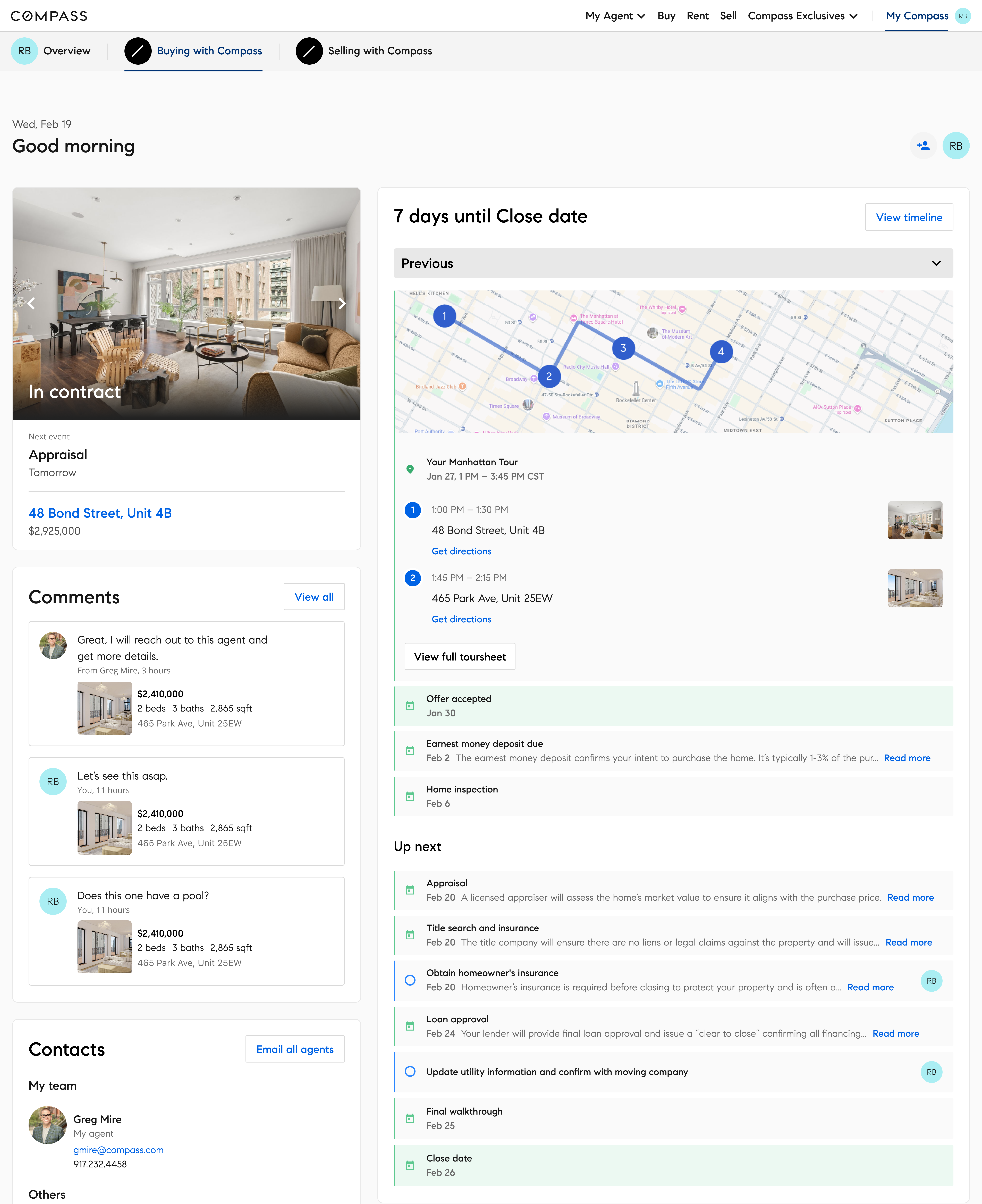Open Compass Exclusives dropdown

(x=802, y=16)
